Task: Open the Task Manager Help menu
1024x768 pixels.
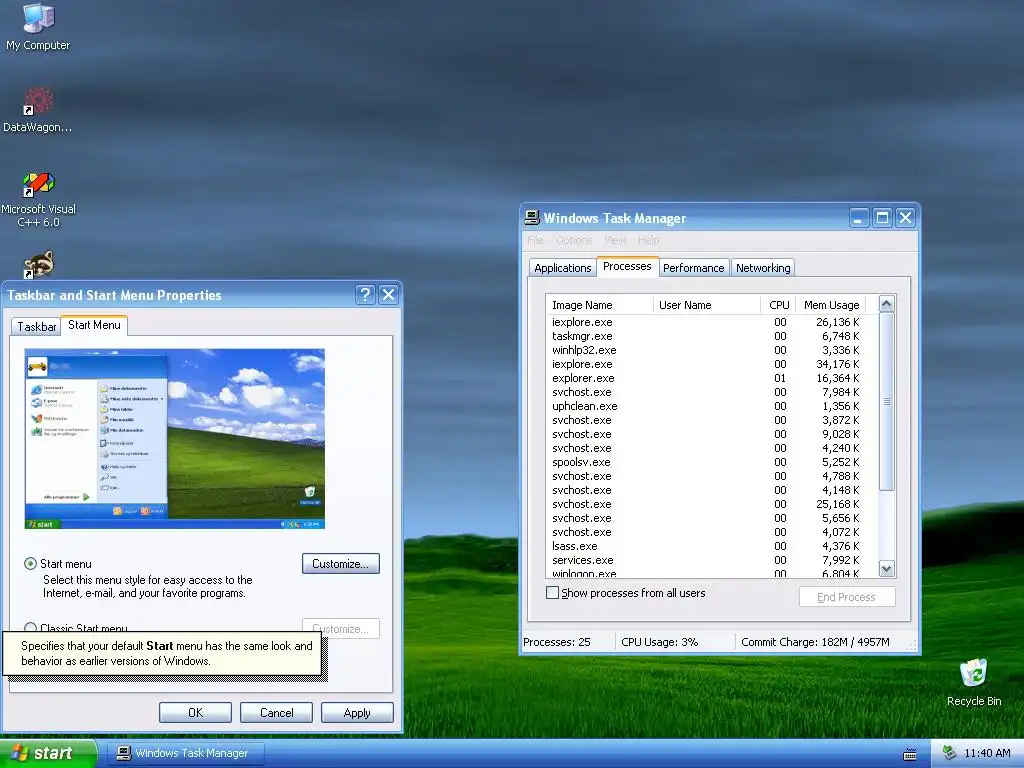Action: pyautogui.click(x=648, y=240)
